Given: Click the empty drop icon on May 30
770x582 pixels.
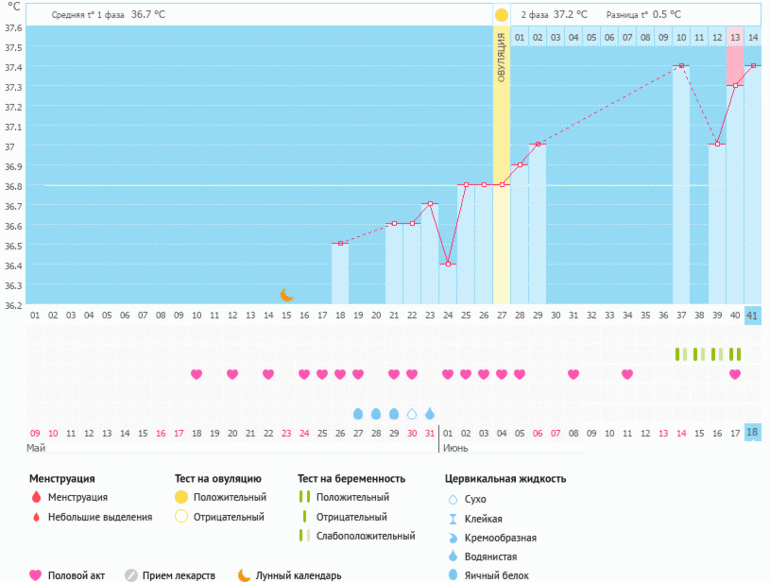Looking at the screenshot, I should (412, 413).
